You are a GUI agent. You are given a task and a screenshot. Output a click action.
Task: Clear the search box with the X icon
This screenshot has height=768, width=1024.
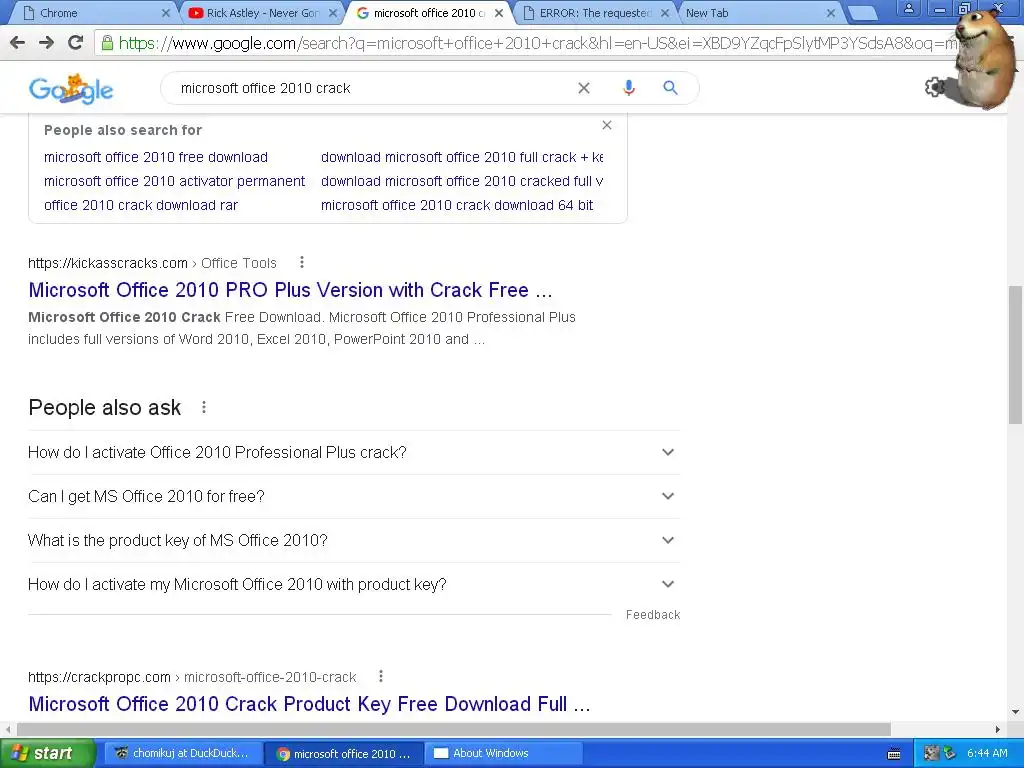(x=584, y=88)
